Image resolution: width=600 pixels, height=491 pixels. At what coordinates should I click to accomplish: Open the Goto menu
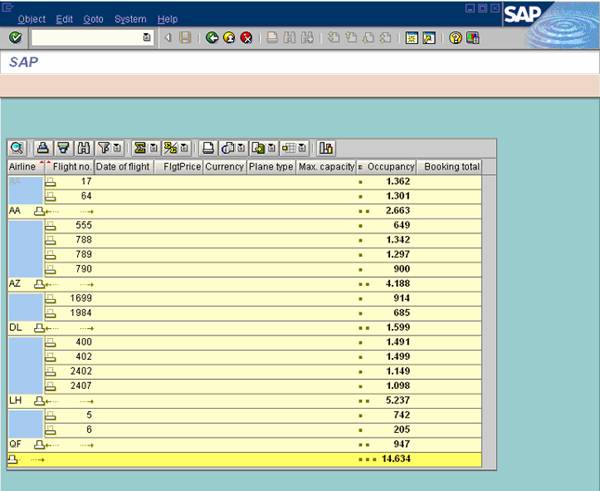tap(93, 19)
